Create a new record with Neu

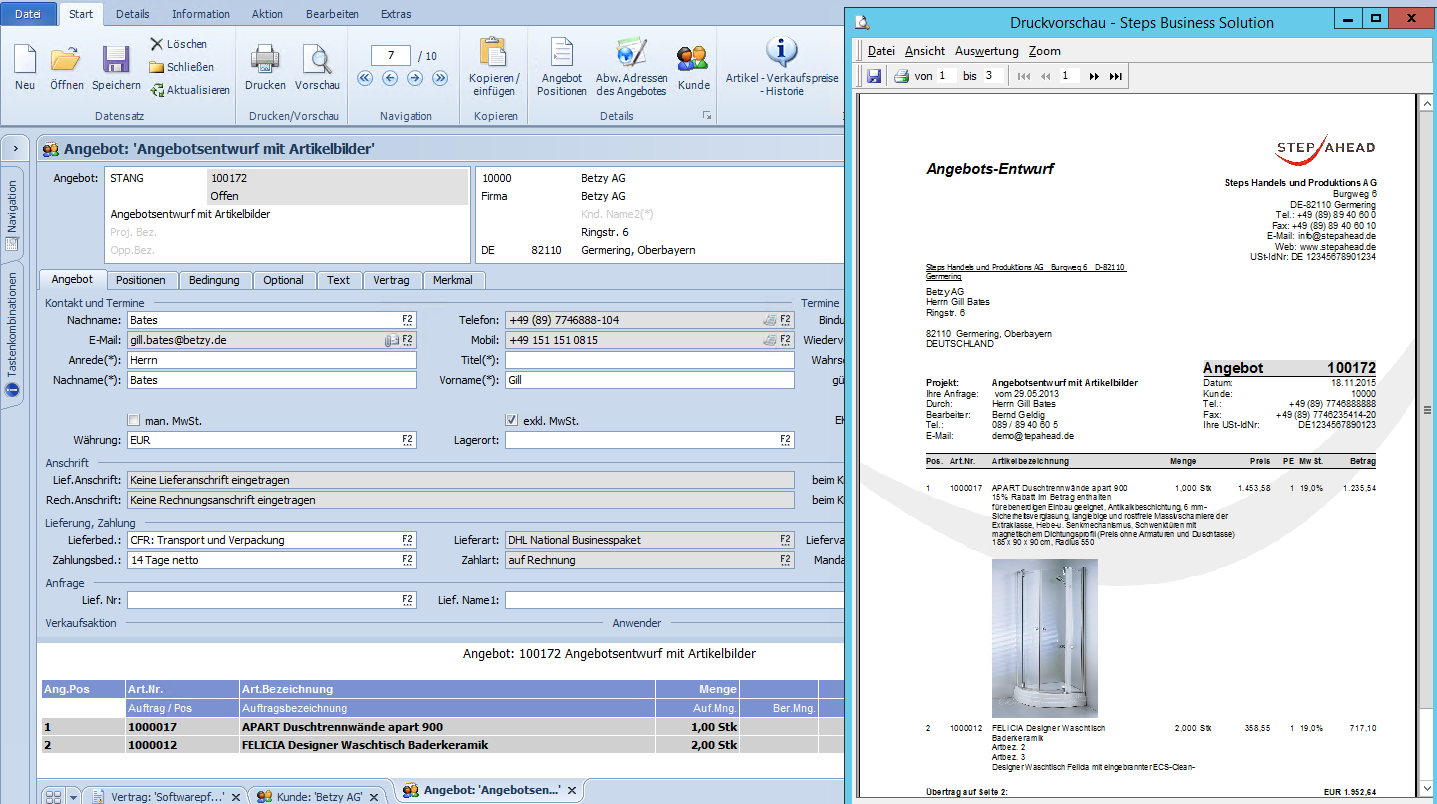[x=25, y=66]
